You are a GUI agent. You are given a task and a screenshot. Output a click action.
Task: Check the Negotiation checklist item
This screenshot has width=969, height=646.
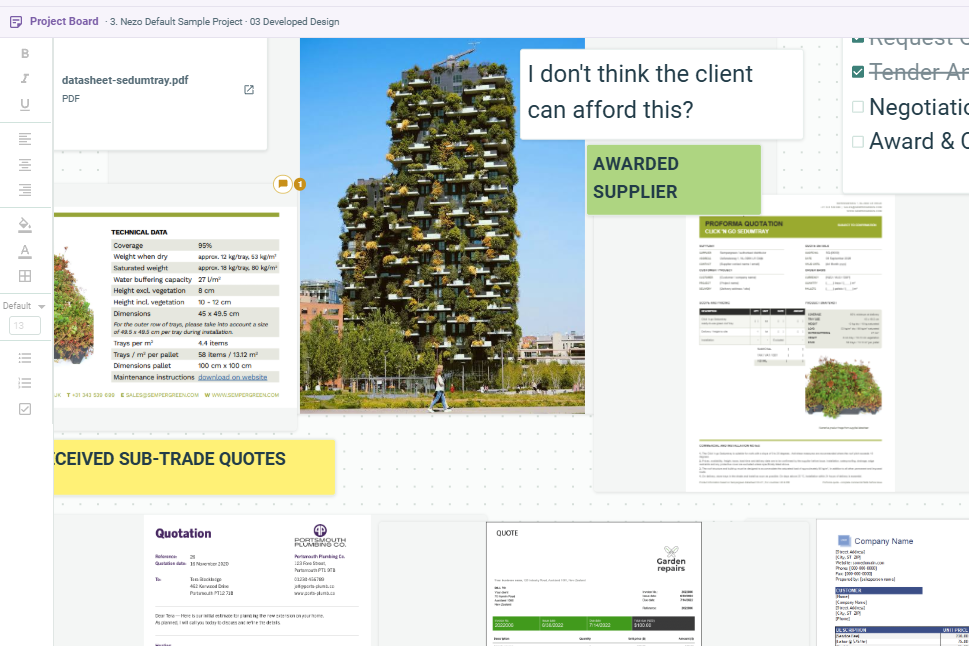click(858, 107)
